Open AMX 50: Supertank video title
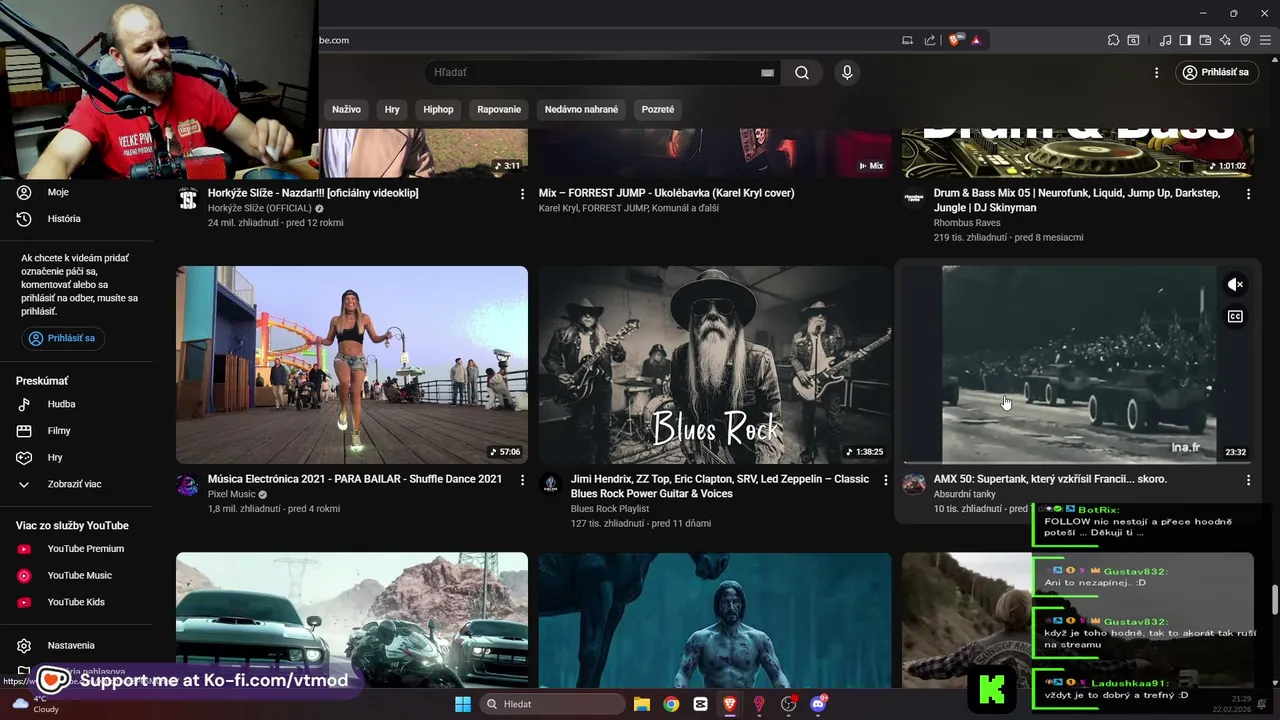 [1050, 479]
